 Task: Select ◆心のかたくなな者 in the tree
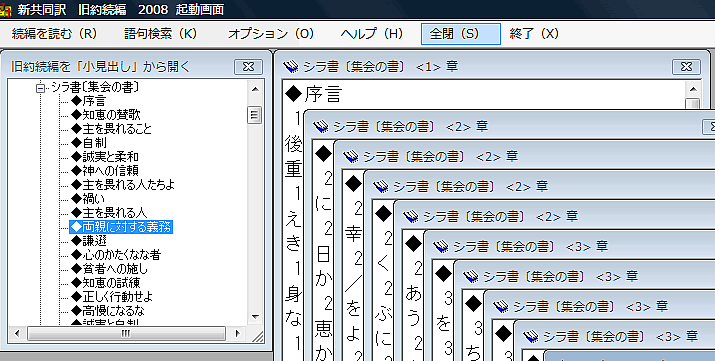coord(116,255)
